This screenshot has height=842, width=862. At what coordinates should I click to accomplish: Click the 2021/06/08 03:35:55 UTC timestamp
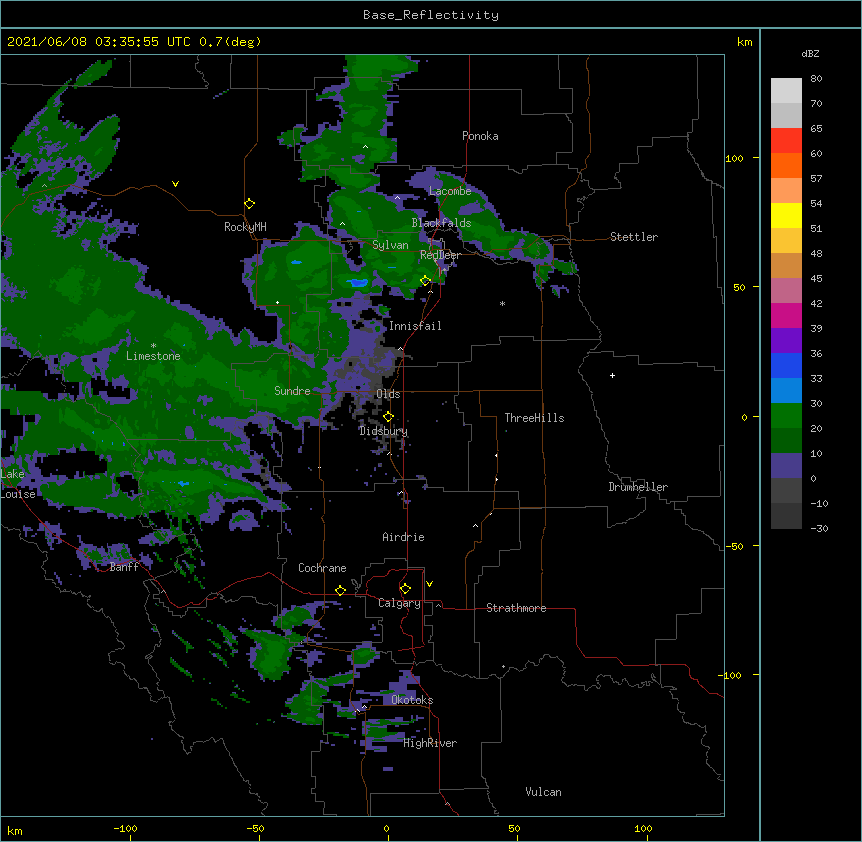[x=99, y=42]
